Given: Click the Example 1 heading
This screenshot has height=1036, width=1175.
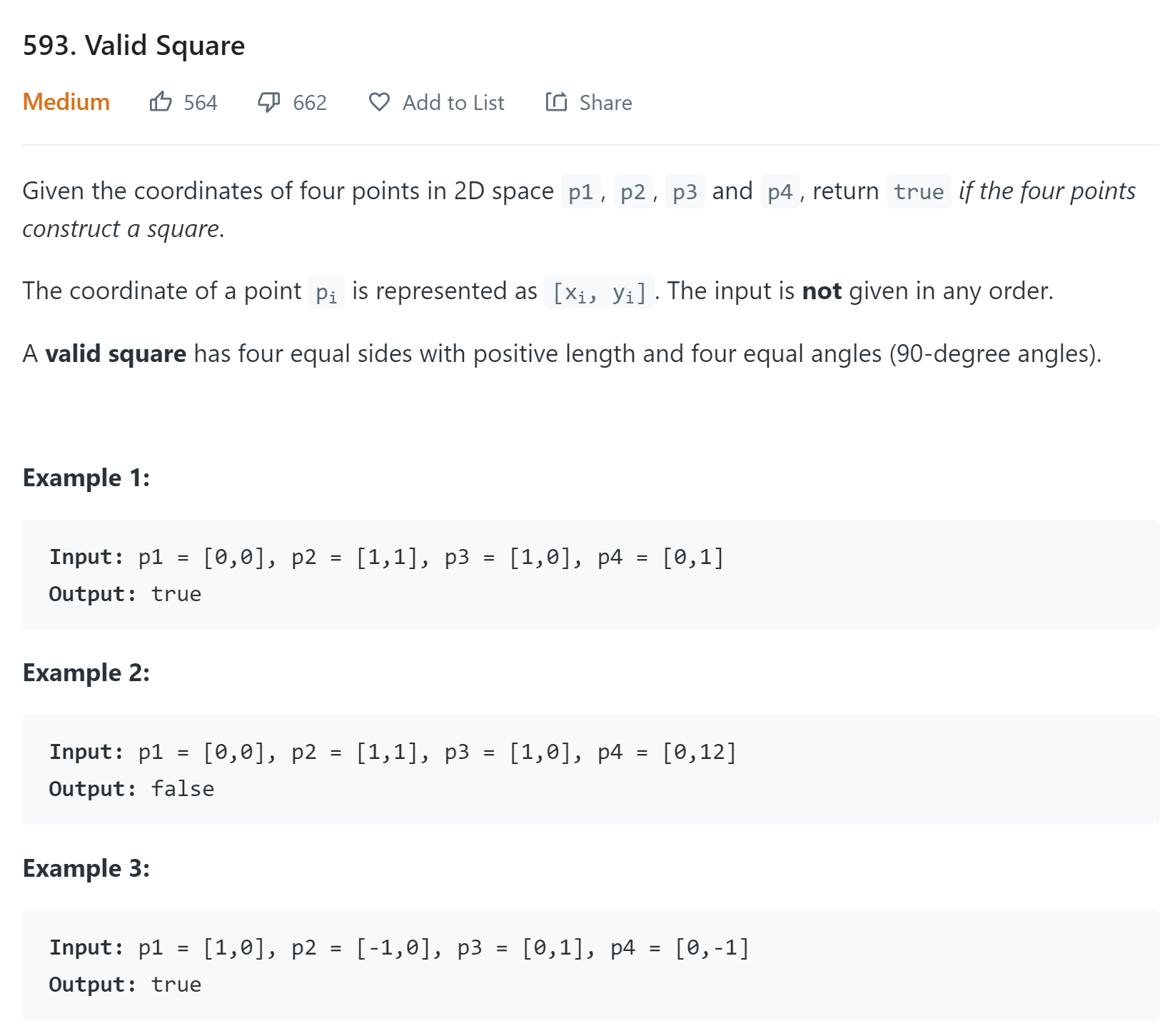Looking at the screenshot, I should click(x=86, y=478).
